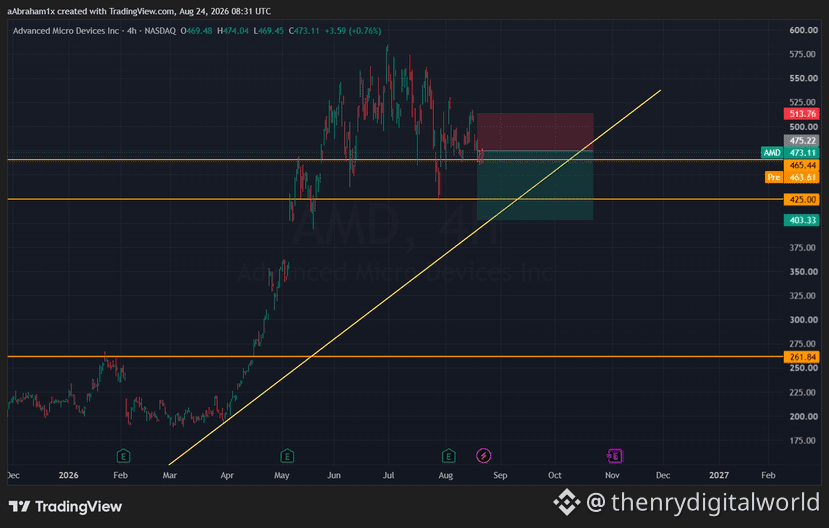
Task: Click 200.00 on the price axis
Action: pyautogui.click(x=803, y=416)
